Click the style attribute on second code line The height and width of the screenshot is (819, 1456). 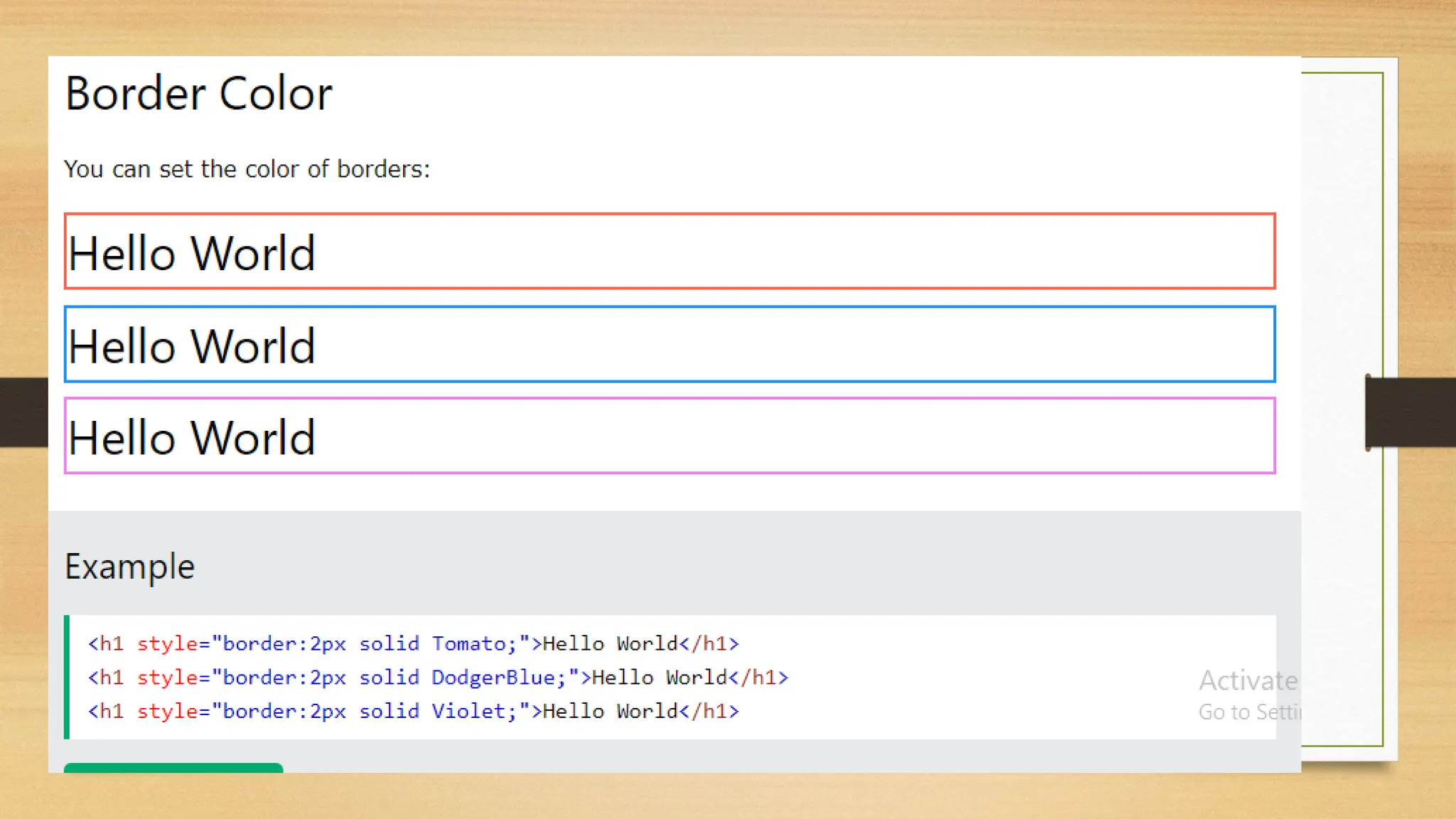click(166, 678)
